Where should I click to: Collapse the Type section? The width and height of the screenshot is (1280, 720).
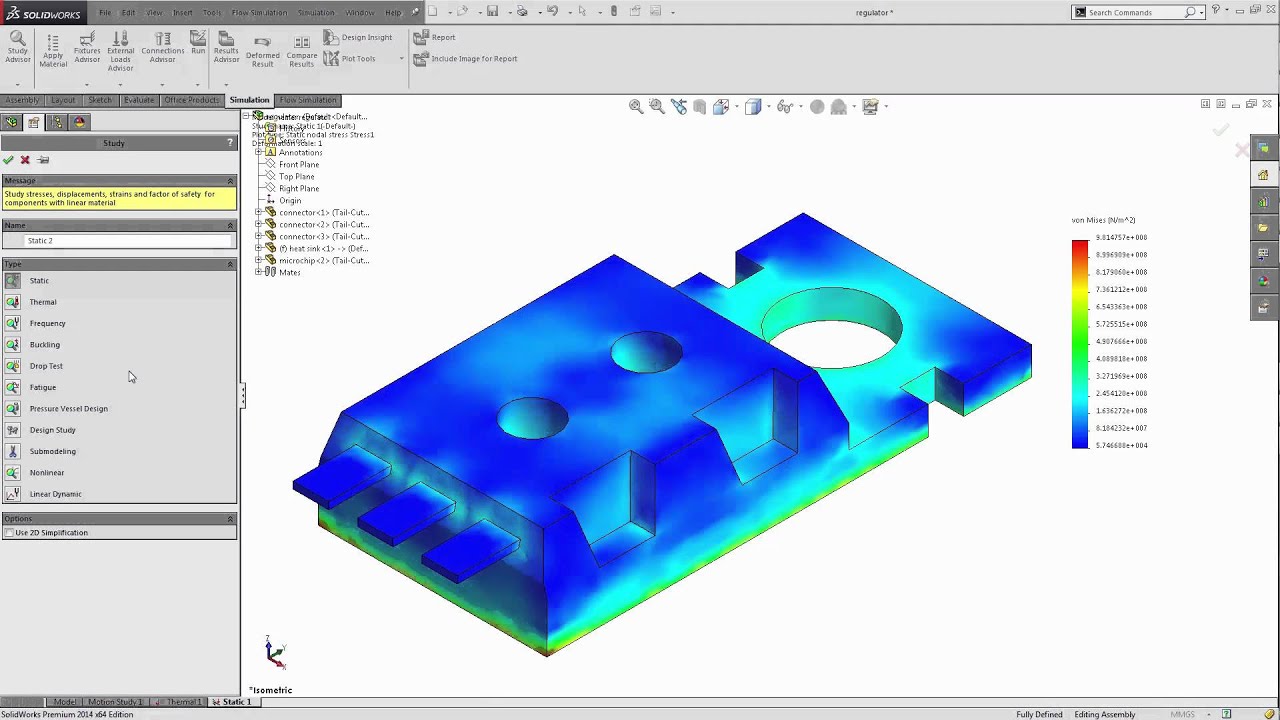click(230, 264)
